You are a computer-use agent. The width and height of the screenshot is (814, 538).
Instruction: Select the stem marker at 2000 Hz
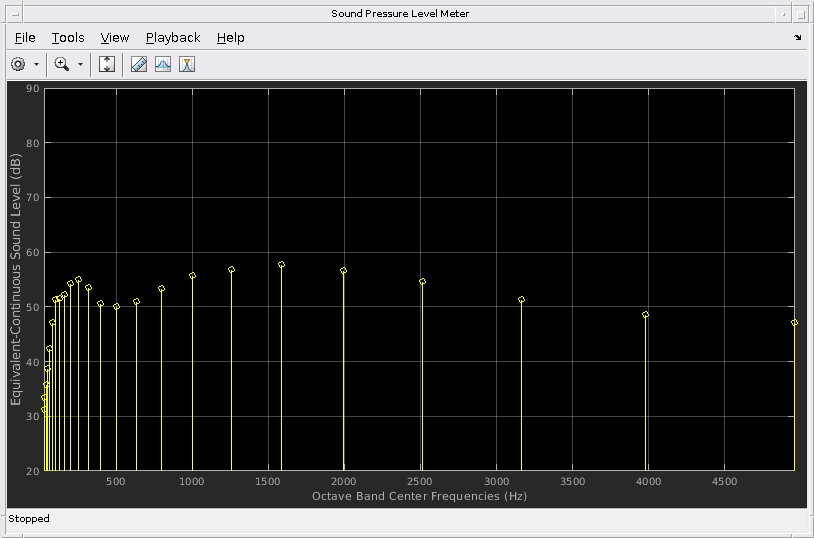343,271
